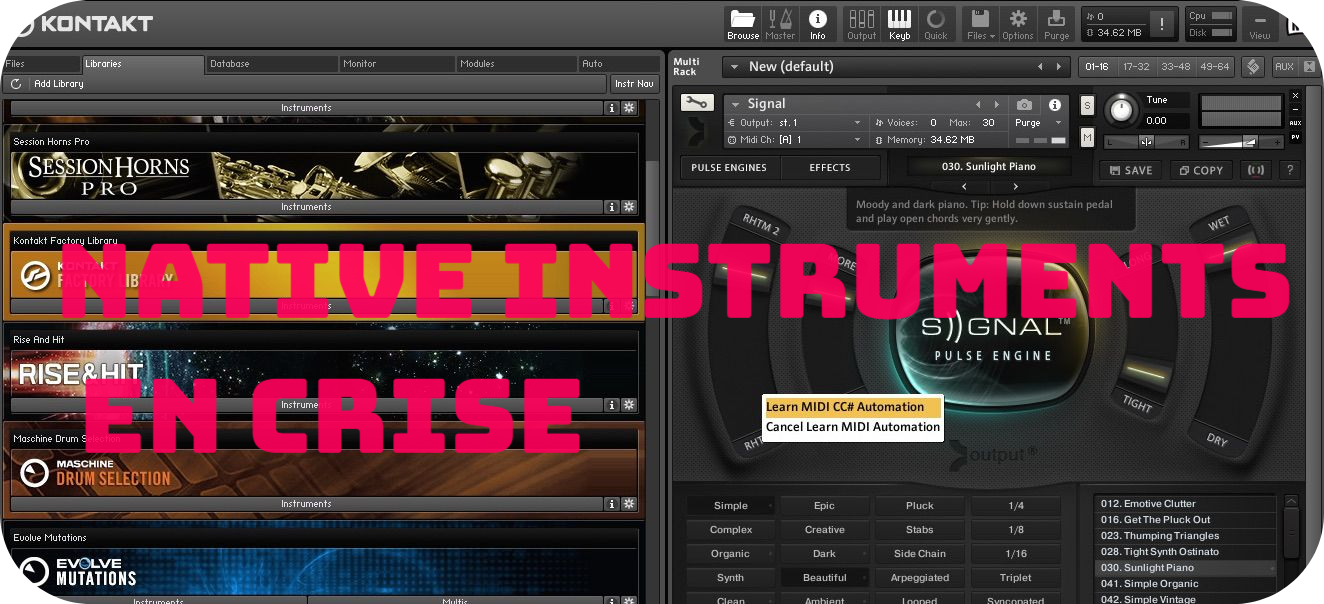Open the Browse folder icon in toolbar
The image size is (1324, 604).
(742, 23)
